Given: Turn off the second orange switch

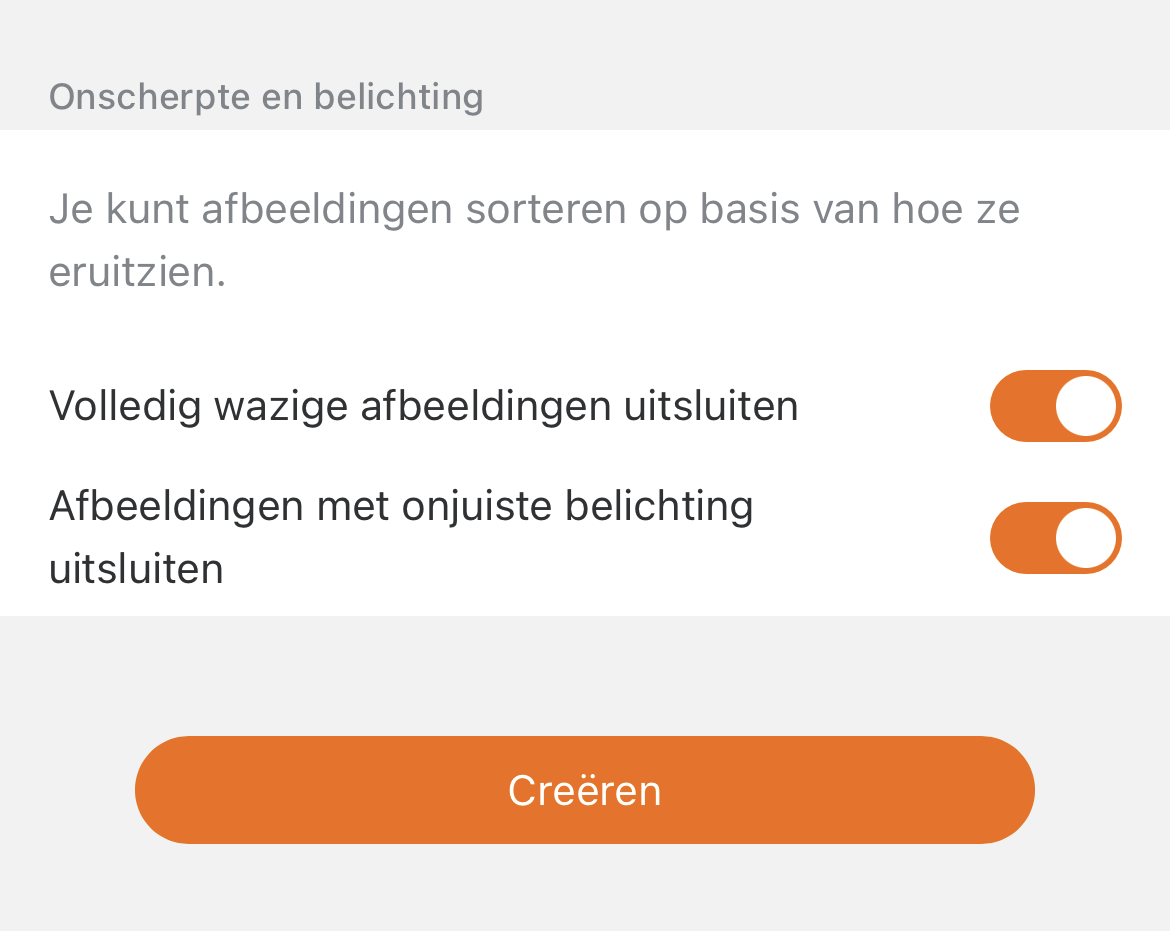Looking at the screenshot, I should pos(1055,538).
